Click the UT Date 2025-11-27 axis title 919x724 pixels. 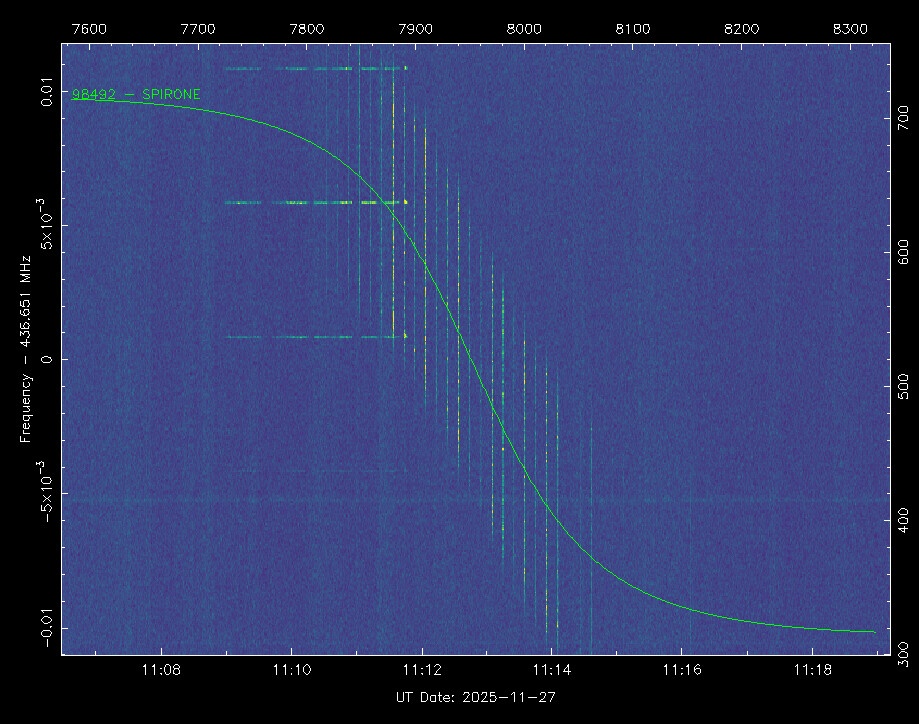click(x=476, y=696)
